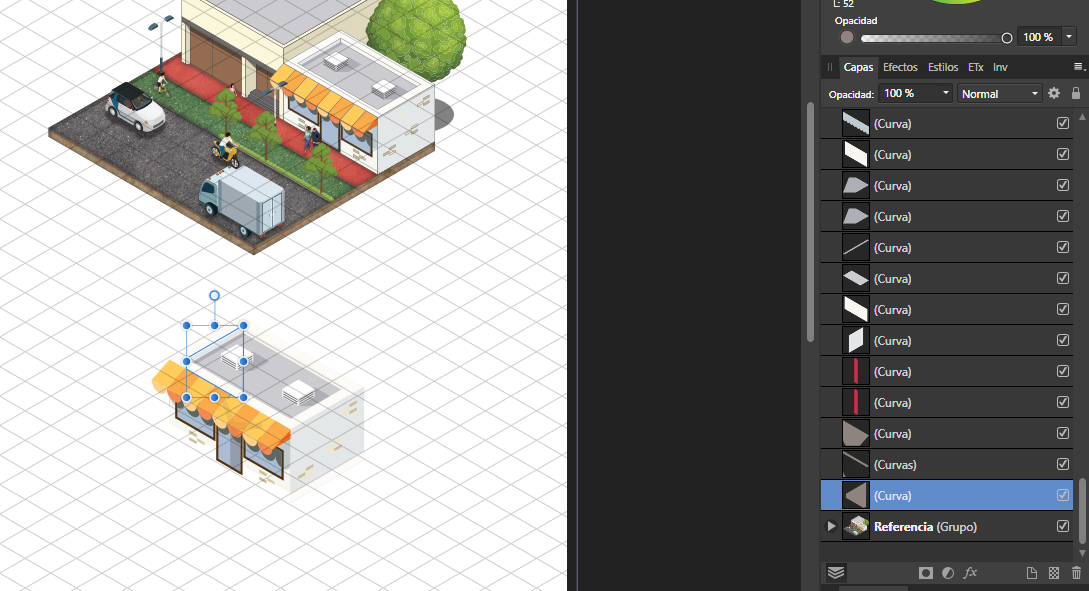
Task: Delete the layer using the trash icon
Action: 1076,573
